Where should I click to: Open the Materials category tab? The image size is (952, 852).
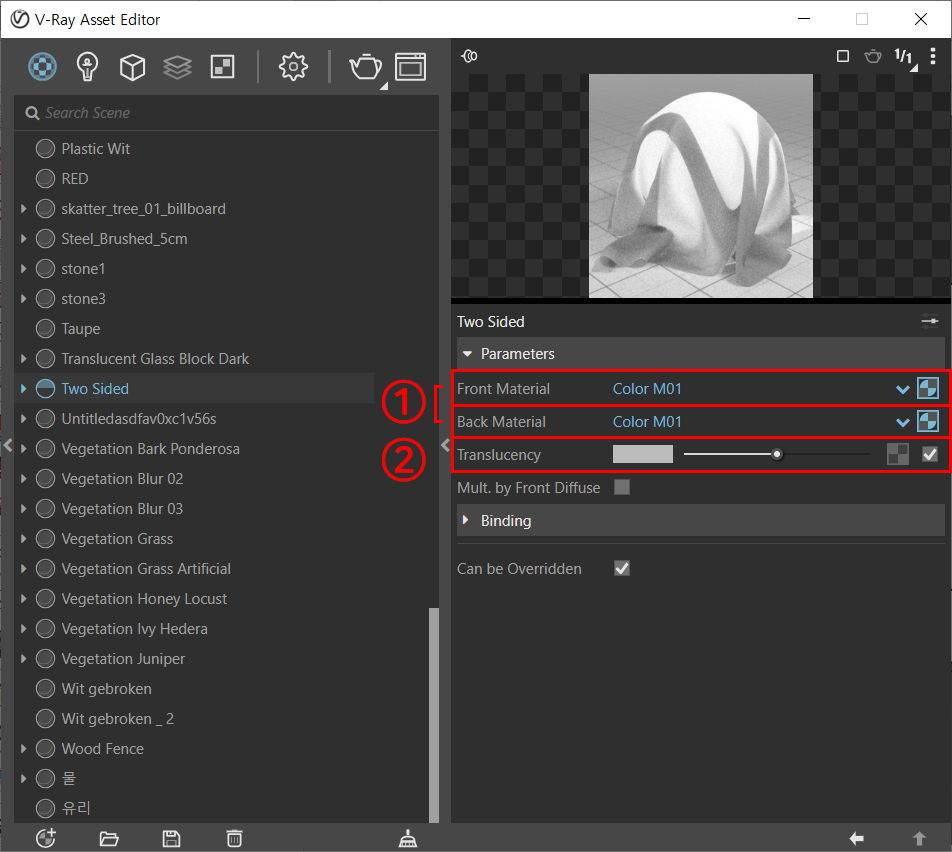coord(42,66)
